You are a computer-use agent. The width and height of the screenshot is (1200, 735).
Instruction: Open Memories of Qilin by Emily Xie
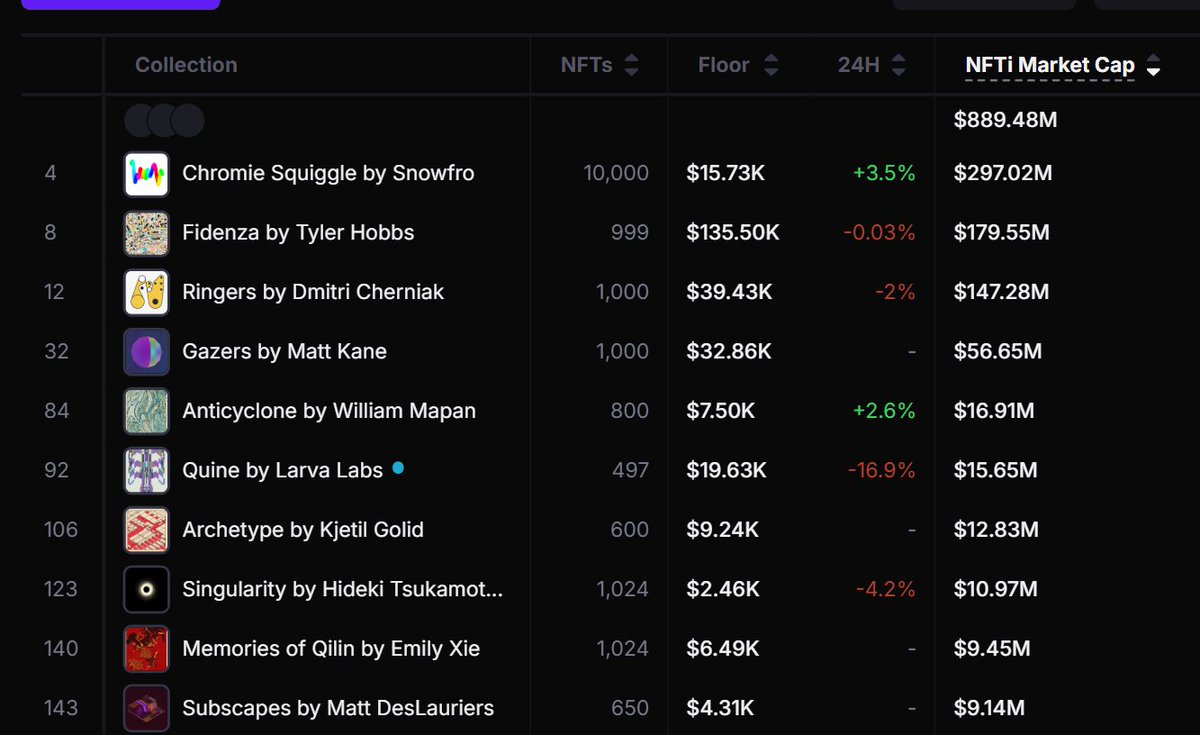click(x=331, y=649)
